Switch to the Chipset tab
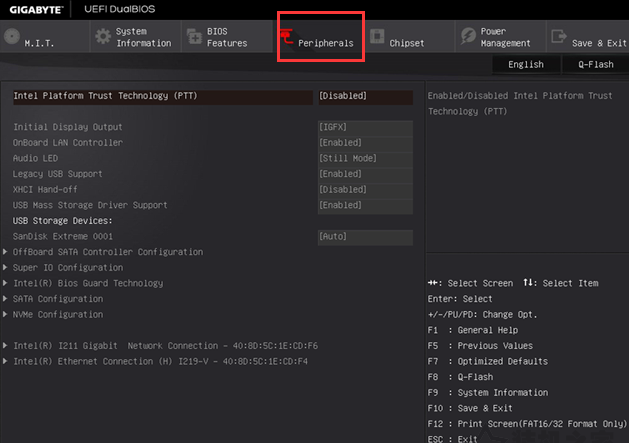Screen dimensions: 629x443 coord(406,44)
